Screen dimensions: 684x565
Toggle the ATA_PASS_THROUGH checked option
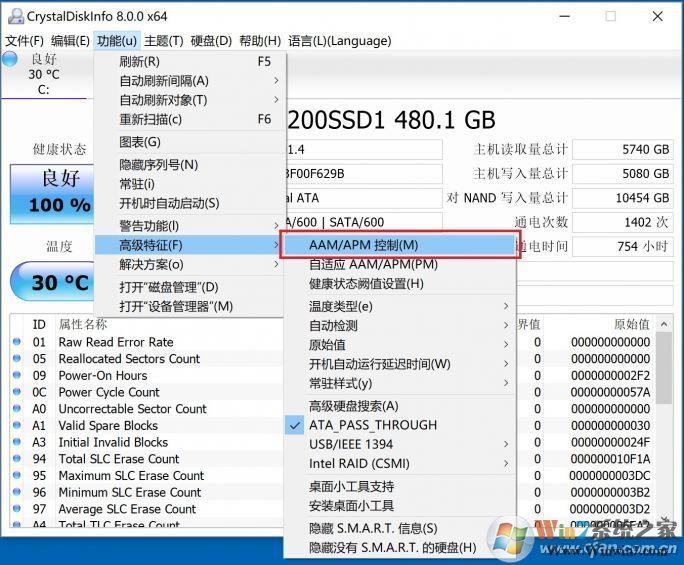coord(400,425)
